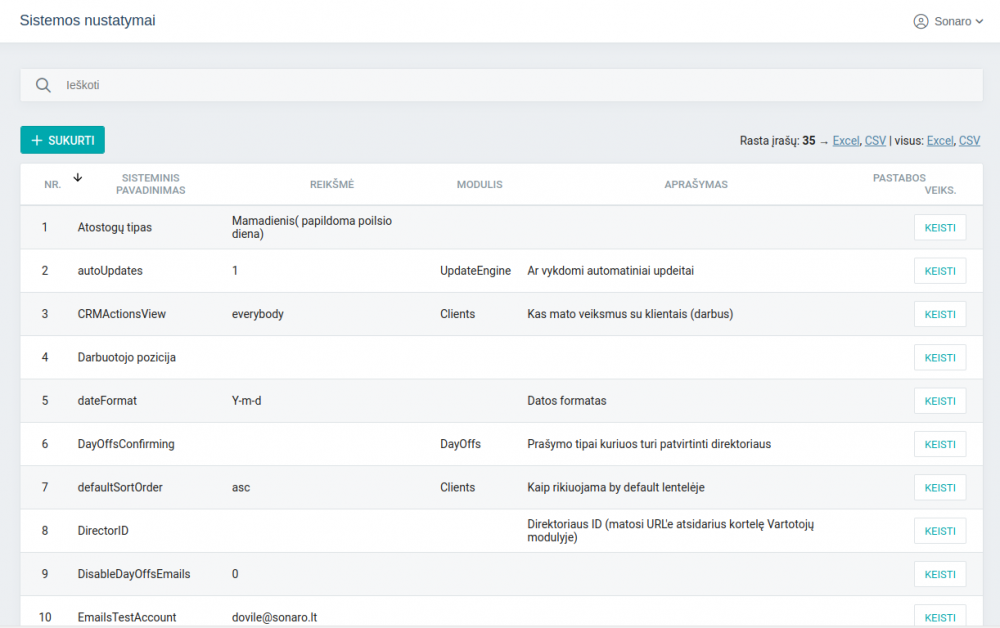Sort table by Aprašymas column header
This screenshot has height=628, width=1000.
click(x=695, y=184)
